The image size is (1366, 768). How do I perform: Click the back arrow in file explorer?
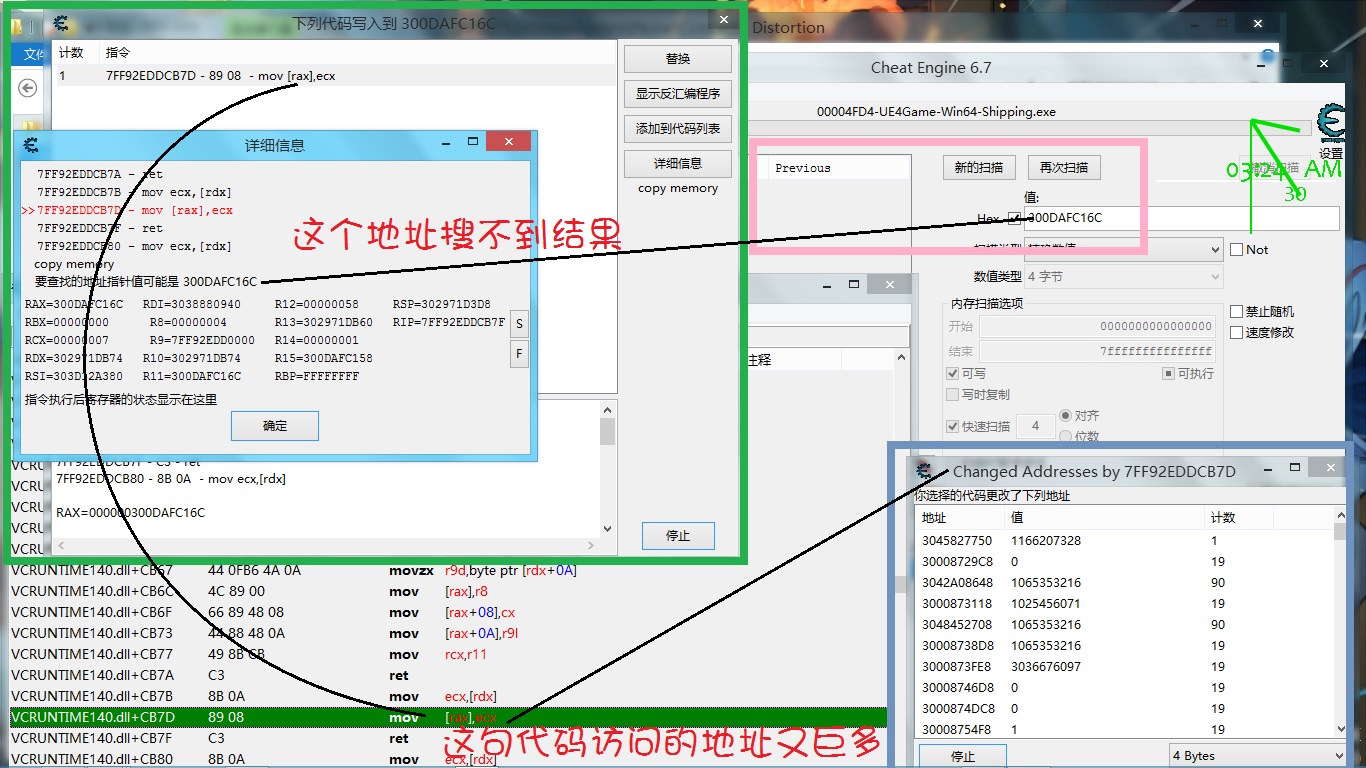pos(28,88)
